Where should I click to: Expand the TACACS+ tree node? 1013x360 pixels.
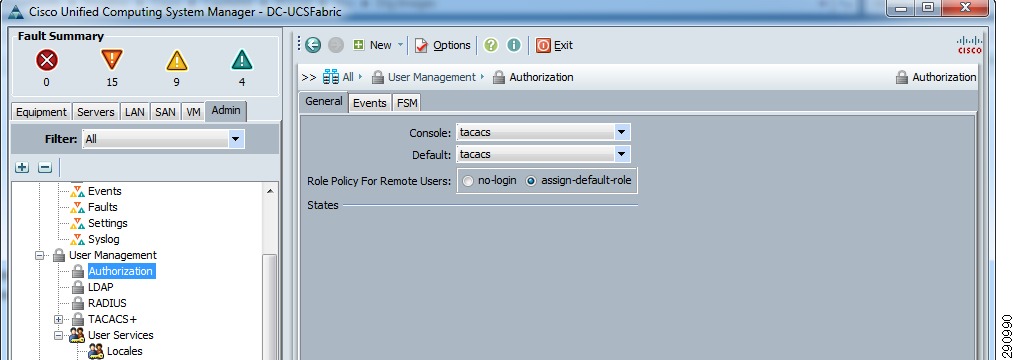click(58, 319)
